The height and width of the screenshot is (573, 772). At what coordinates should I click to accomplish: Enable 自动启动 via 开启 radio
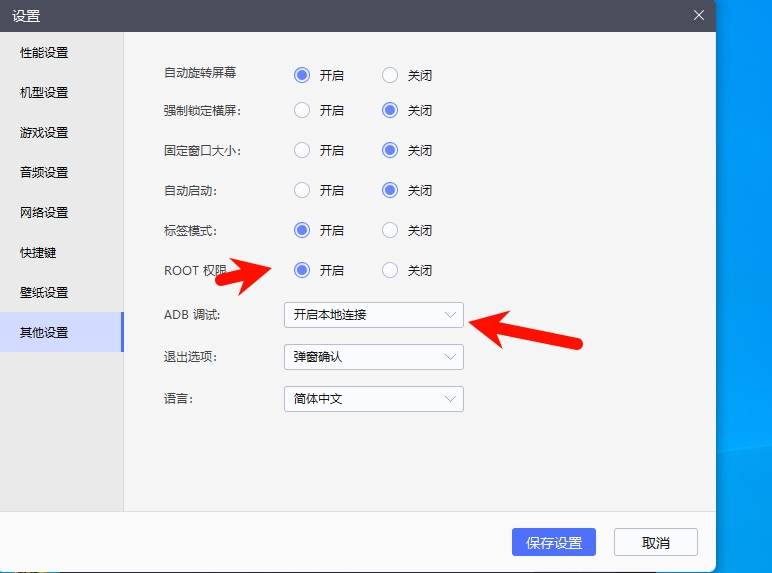pos(302,190)
